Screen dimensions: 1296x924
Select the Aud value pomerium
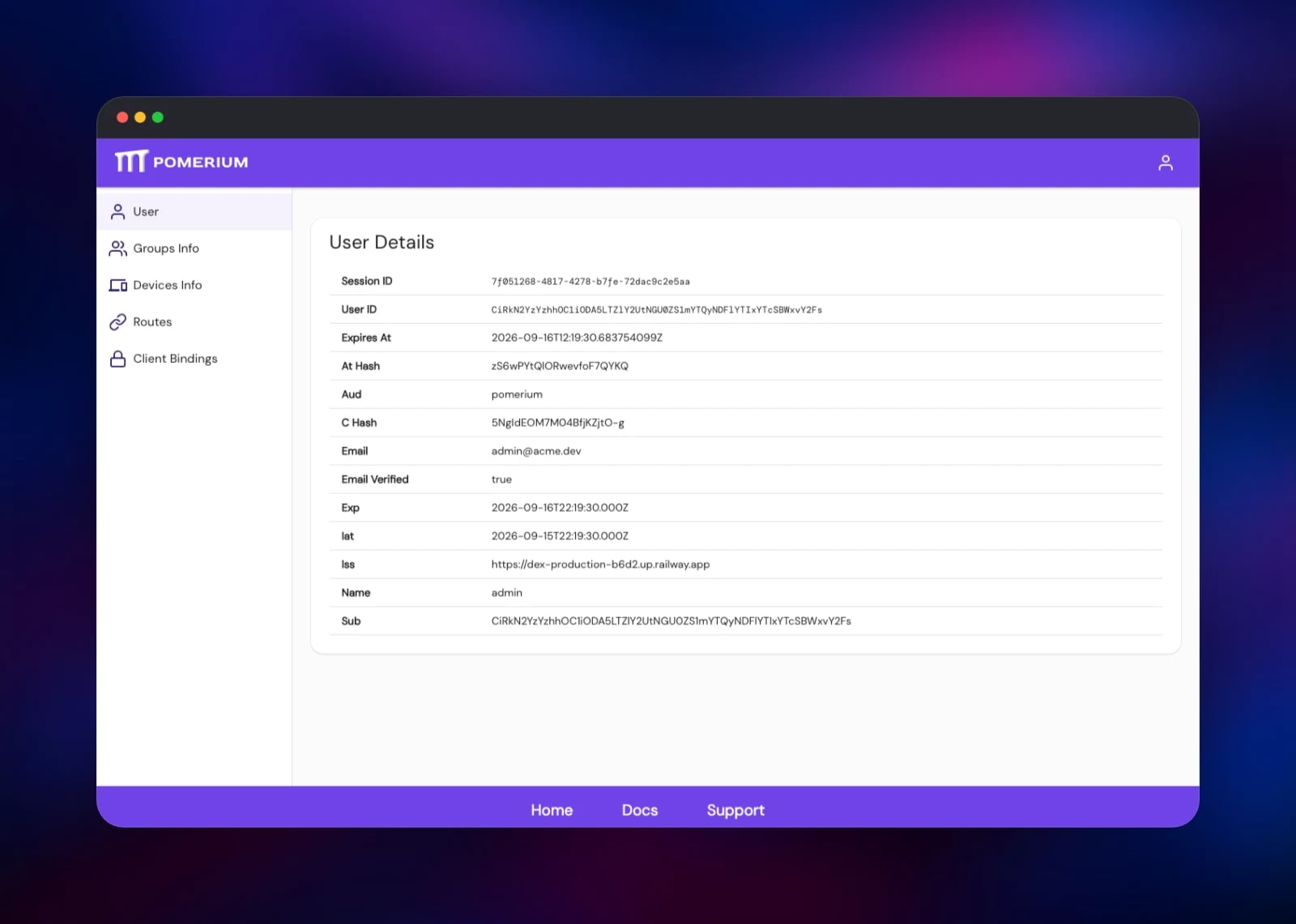click(x=517, y=394)
